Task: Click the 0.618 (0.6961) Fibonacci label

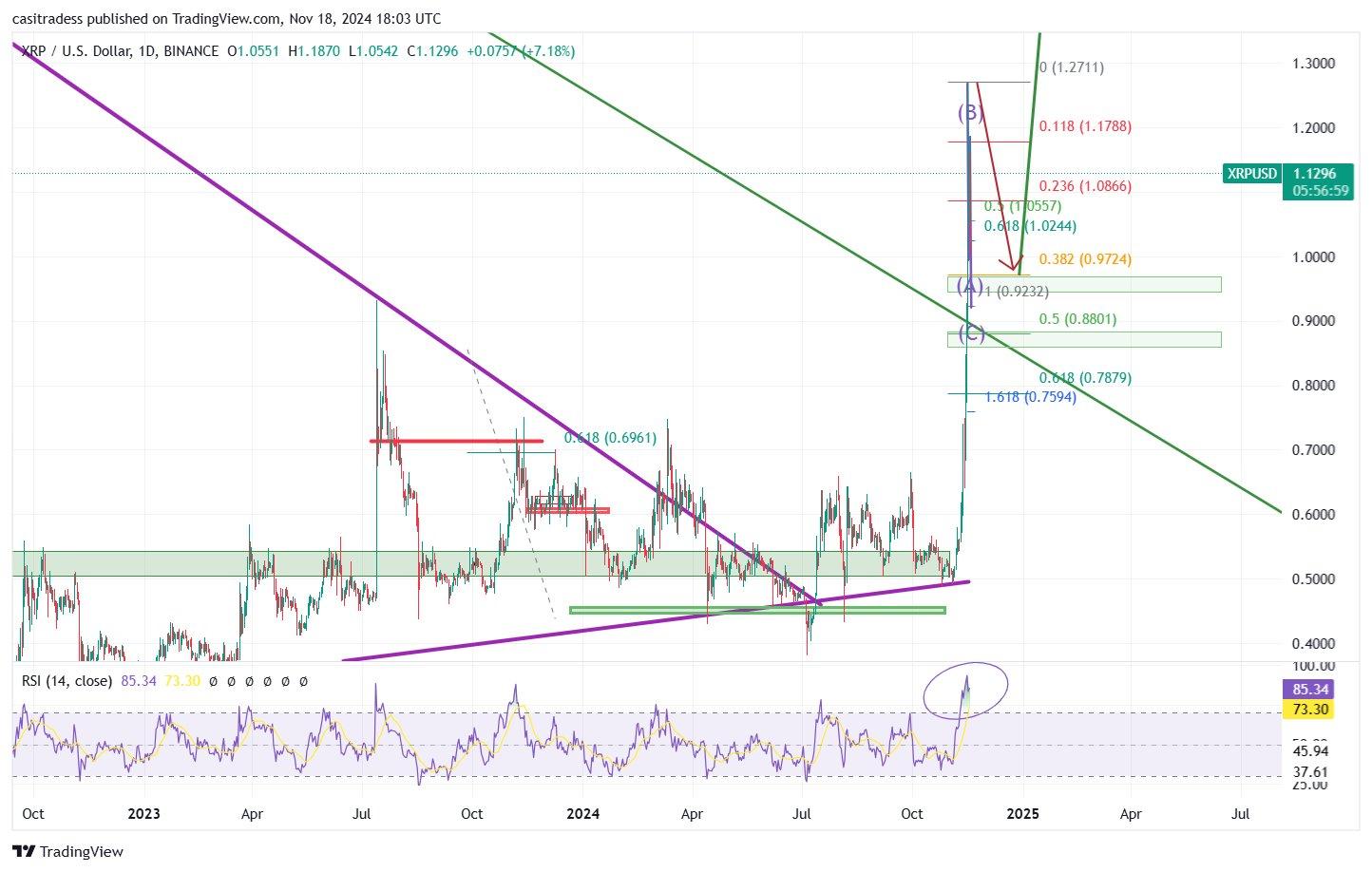Action: coord(610,438)
